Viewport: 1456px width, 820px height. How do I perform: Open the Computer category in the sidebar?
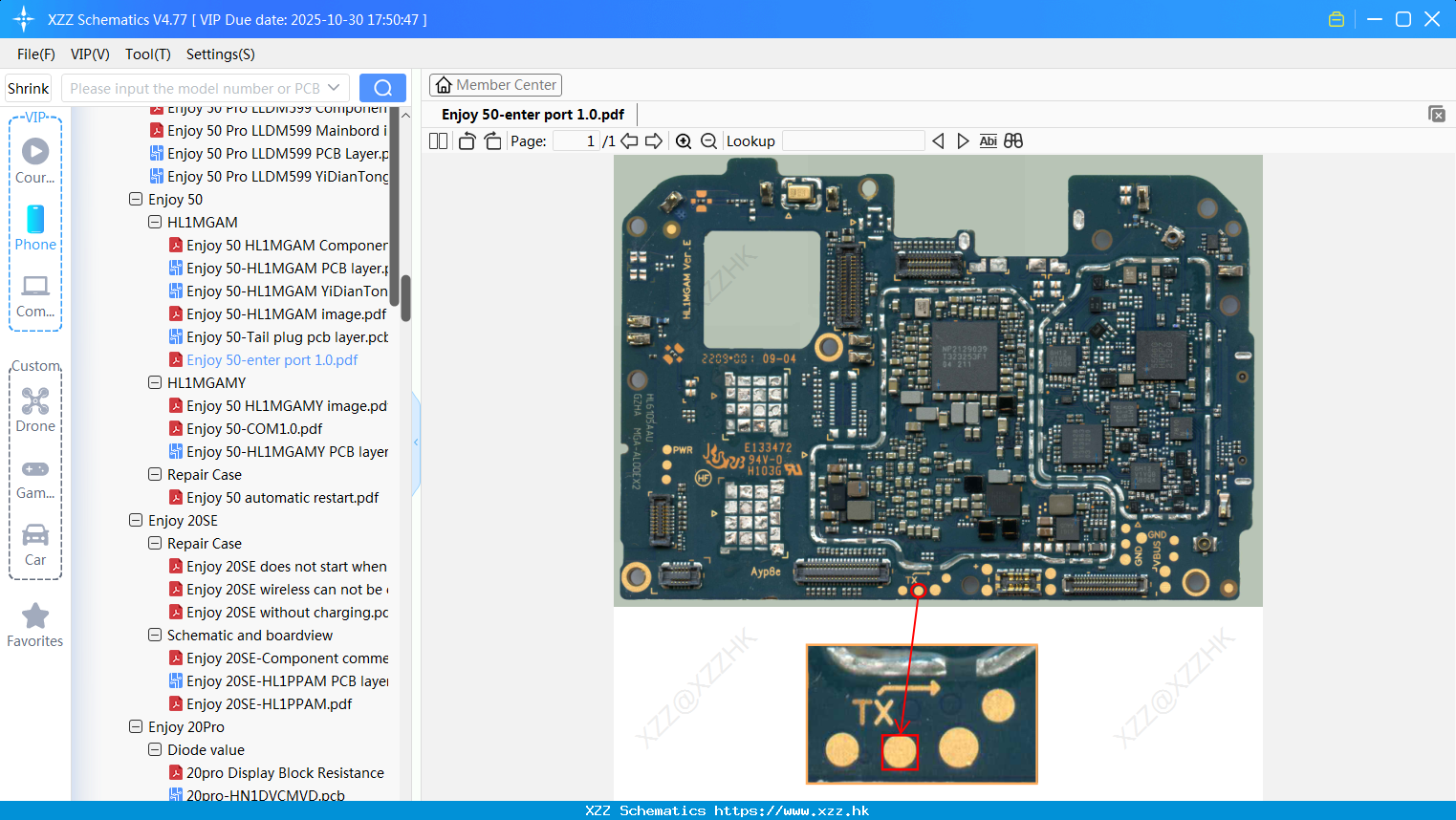(35, 295)
